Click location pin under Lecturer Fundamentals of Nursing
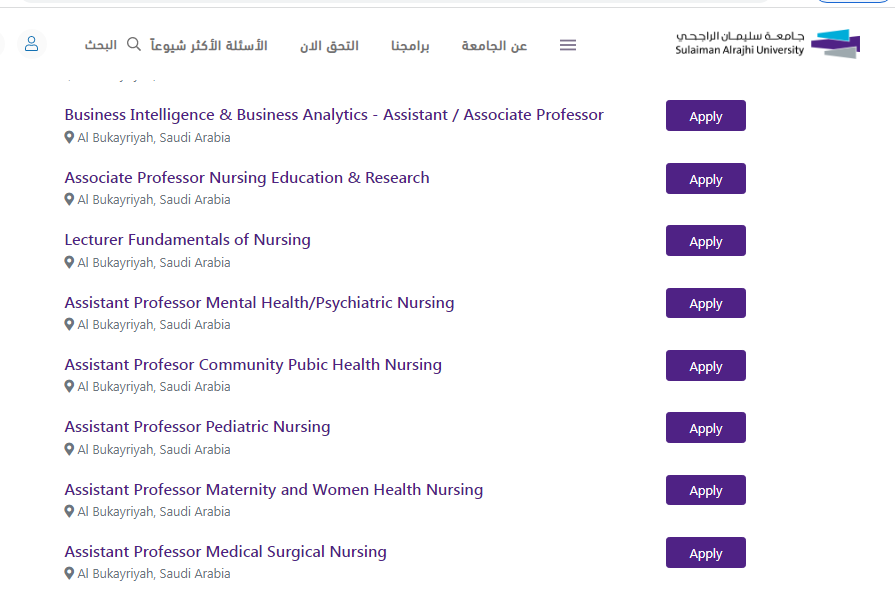 click(69, 262)
